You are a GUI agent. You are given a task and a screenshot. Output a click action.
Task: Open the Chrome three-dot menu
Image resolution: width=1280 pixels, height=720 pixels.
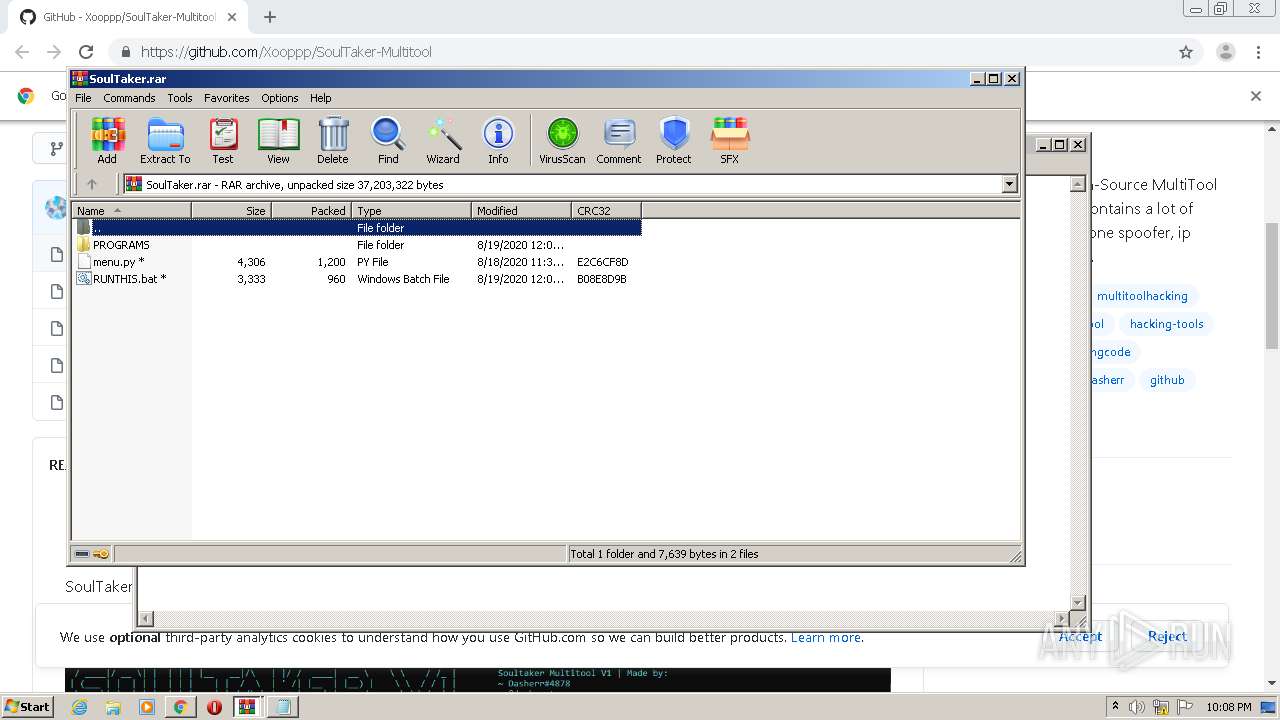(x=1258, y=52)
